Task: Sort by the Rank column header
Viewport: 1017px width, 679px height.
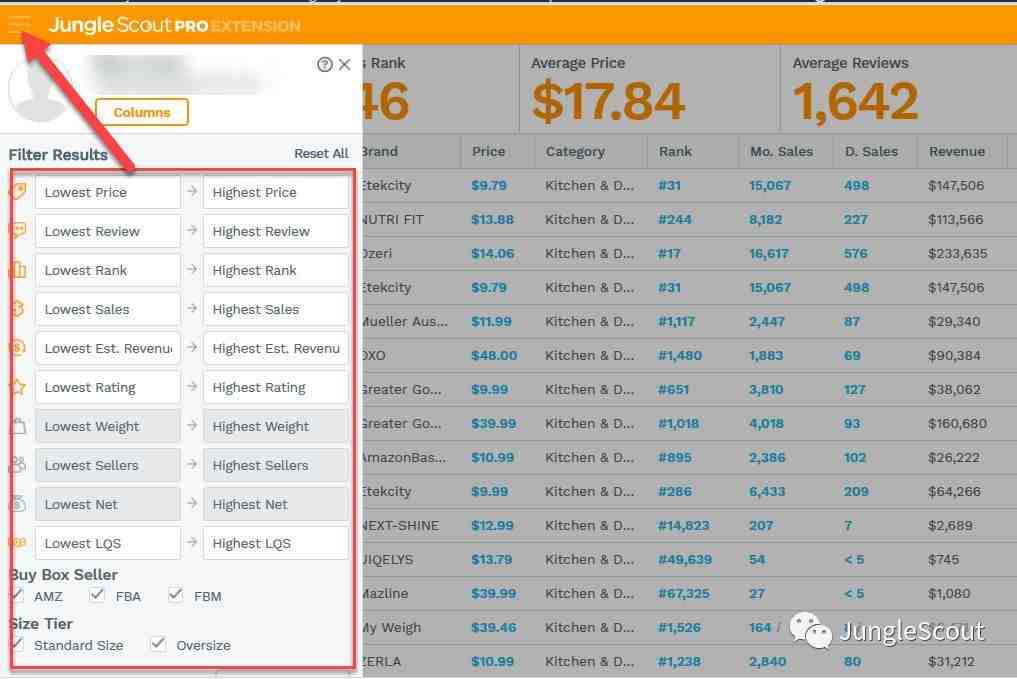Action: pyautogui.click(x=675, y=151)
